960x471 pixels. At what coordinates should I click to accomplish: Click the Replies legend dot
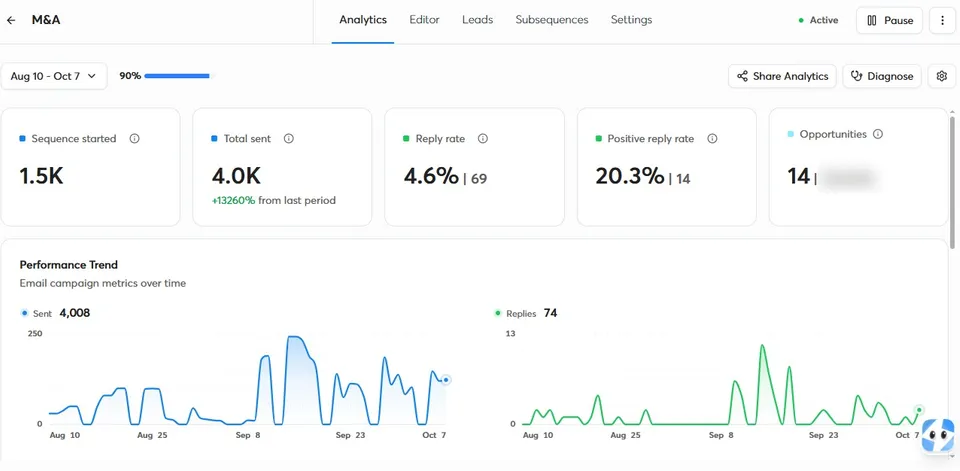pyautogui.click(x=498, y=313)
